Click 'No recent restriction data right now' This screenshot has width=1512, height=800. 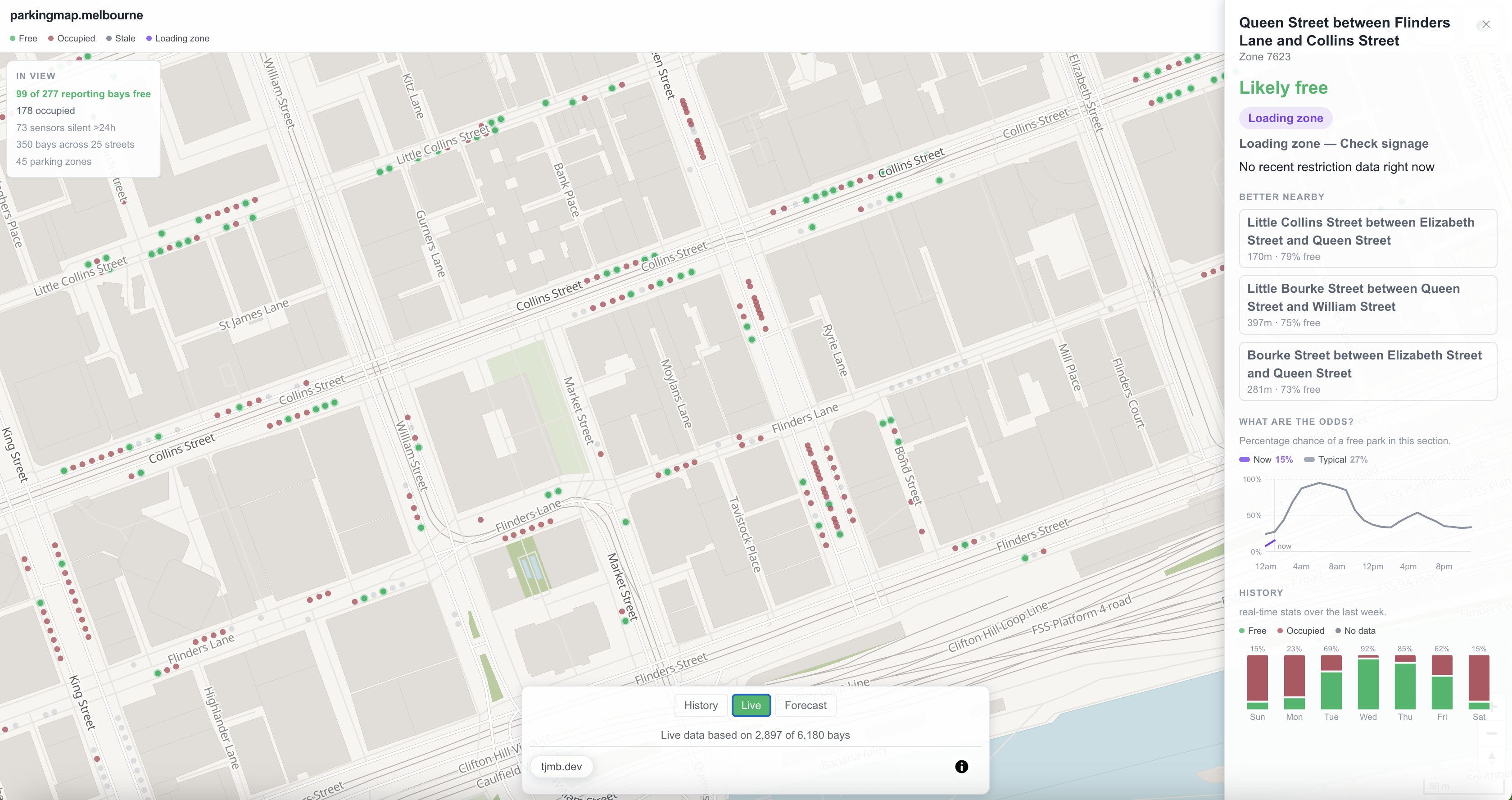click(1336, 168)
